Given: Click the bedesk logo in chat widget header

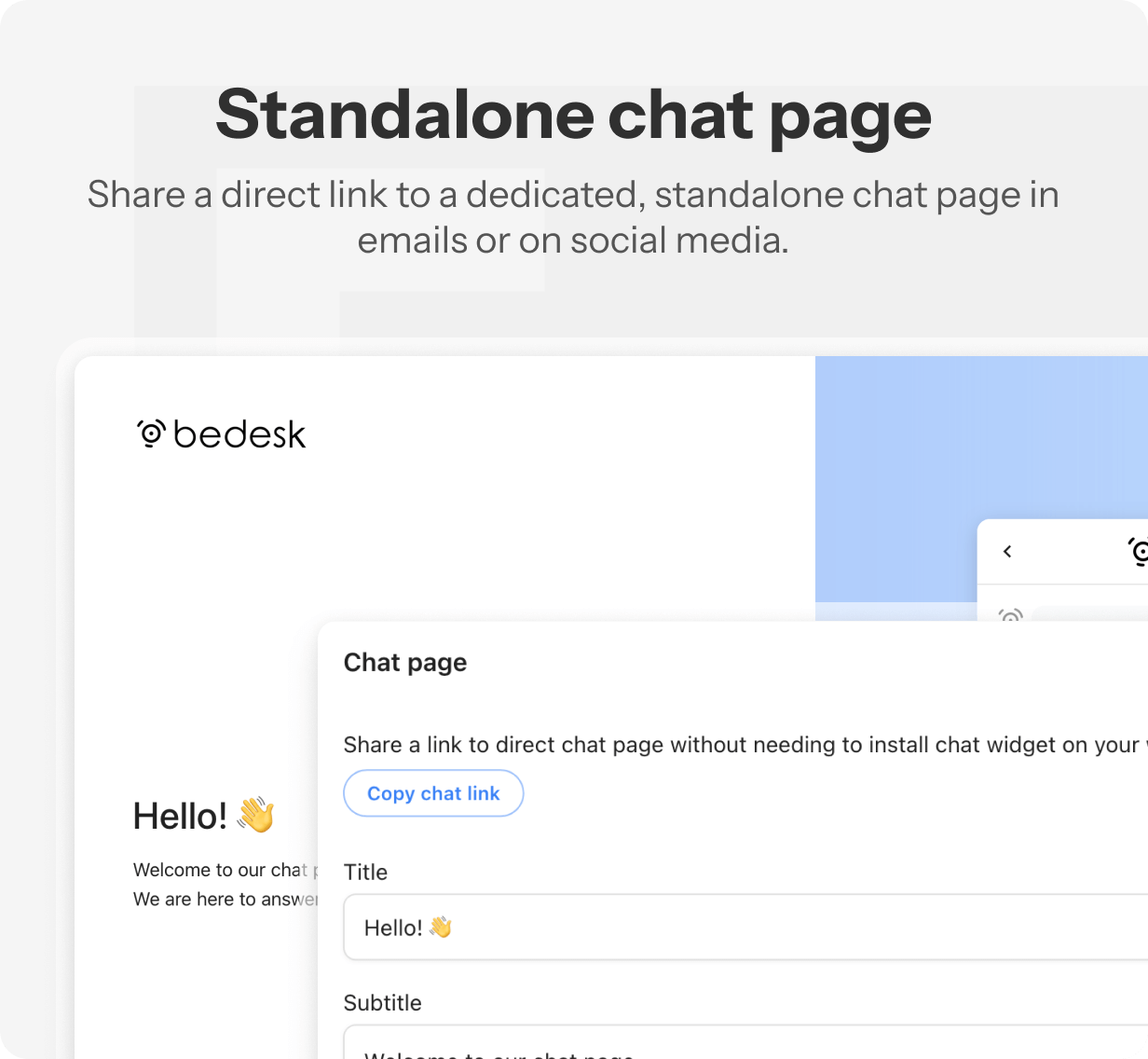Looking at the screenshot, I should (1138, 551).
